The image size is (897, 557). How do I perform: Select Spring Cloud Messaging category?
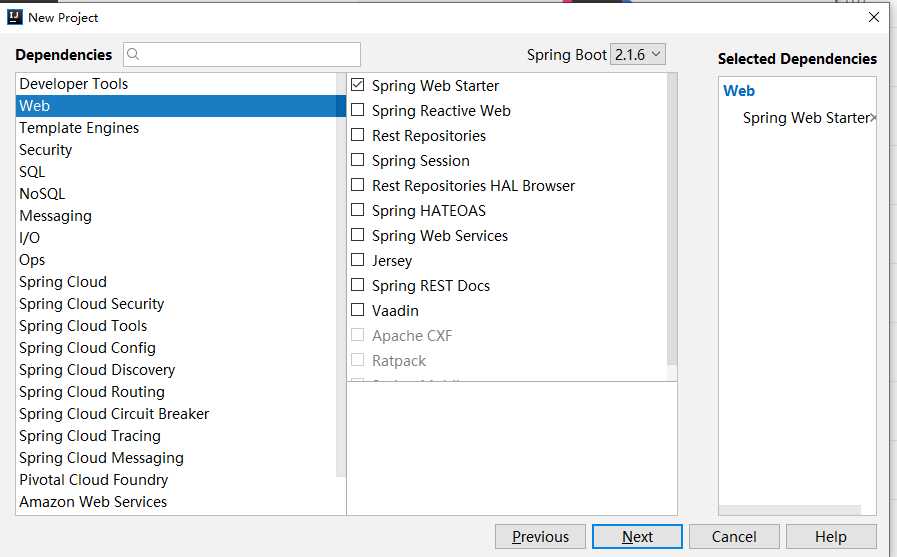click(x=181, y=458)
